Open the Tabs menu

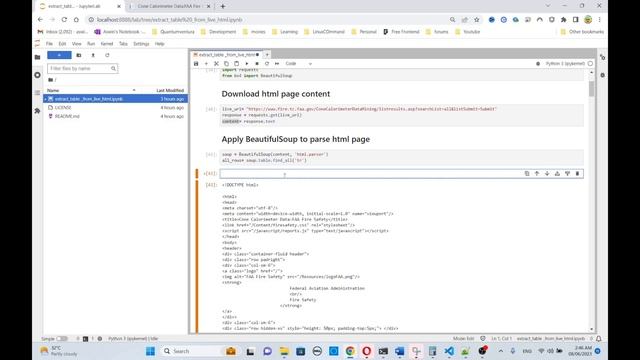[x=123, y=44]
